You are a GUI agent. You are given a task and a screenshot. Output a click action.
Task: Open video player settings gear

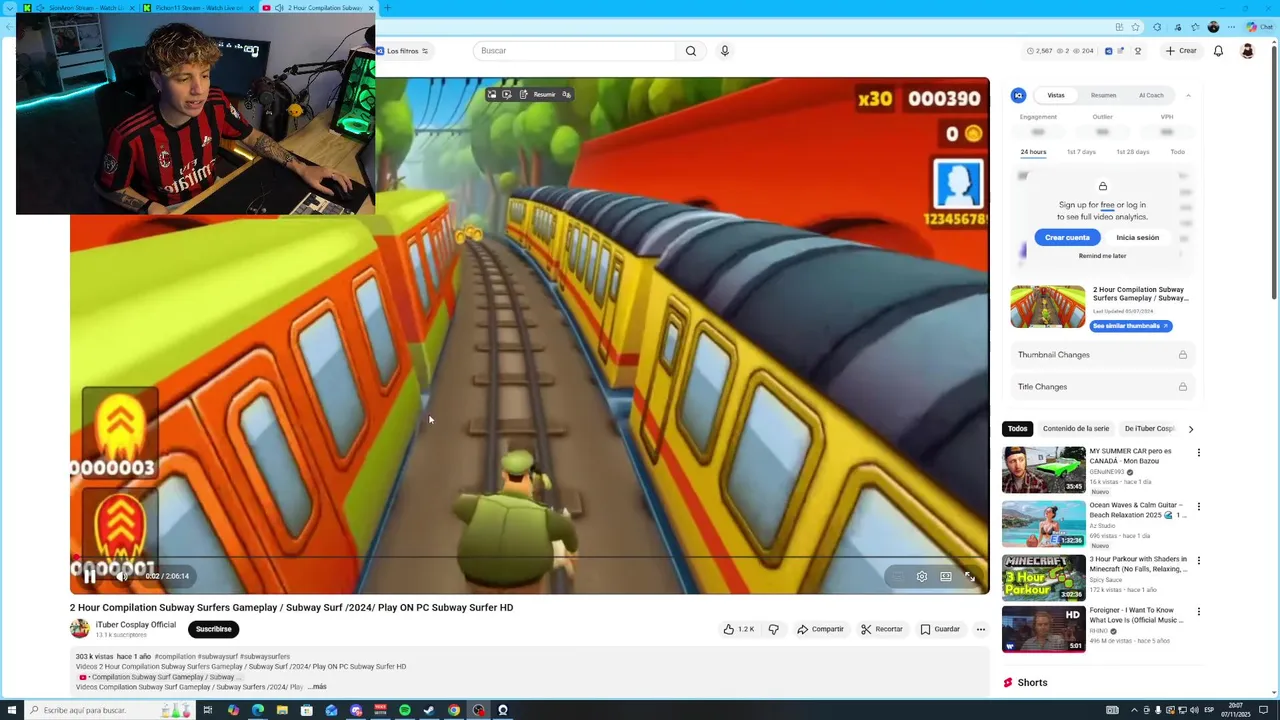pos(921,576)
